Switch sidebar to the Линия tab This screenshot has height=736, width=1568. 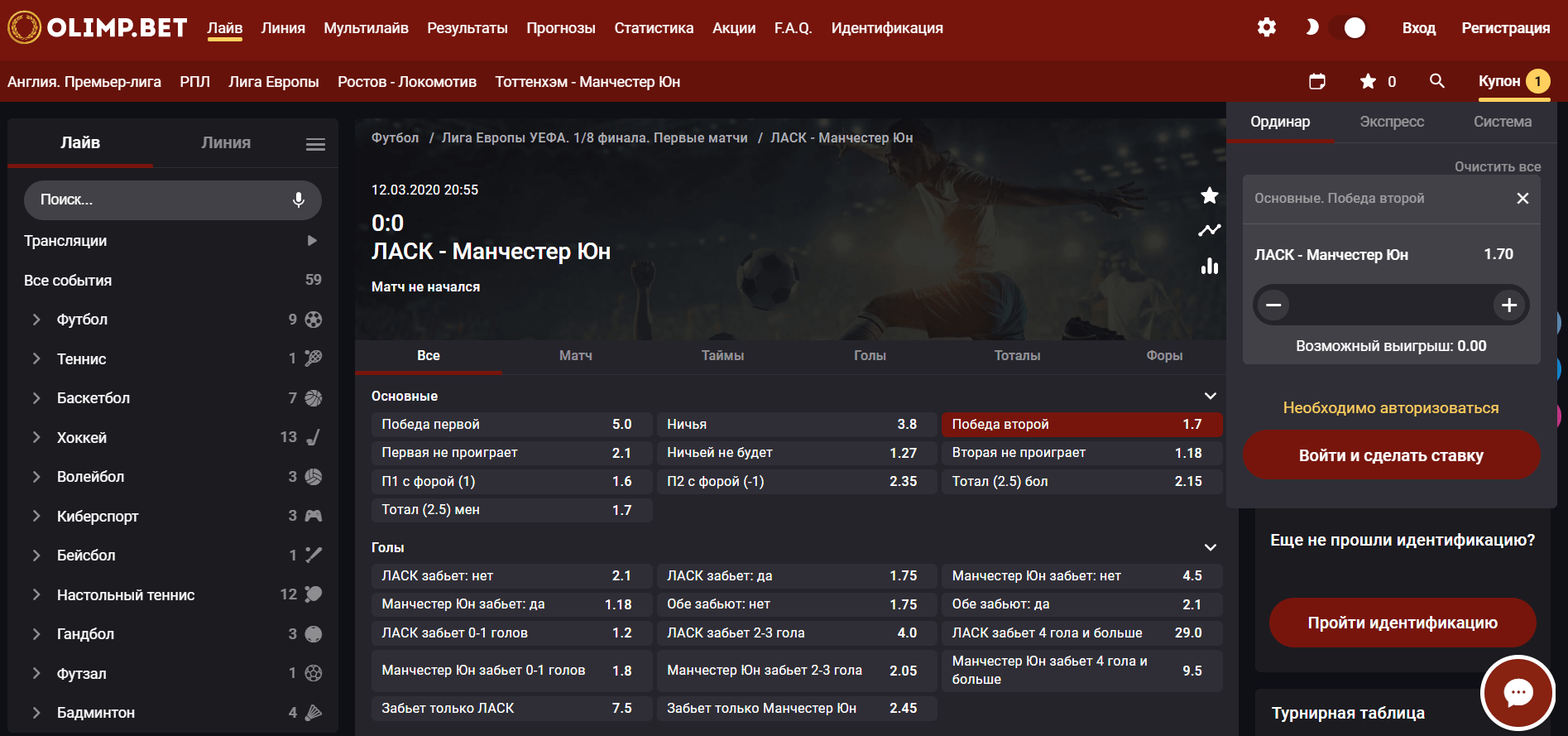pyautogui.click(x=226, y=142)
